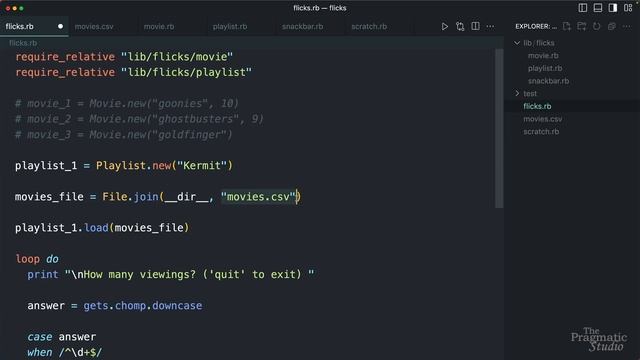The width and height of the screenshot is (640, 360).
Task: Select flicks.rb in Explorer tree
Action: click(537, 106)
